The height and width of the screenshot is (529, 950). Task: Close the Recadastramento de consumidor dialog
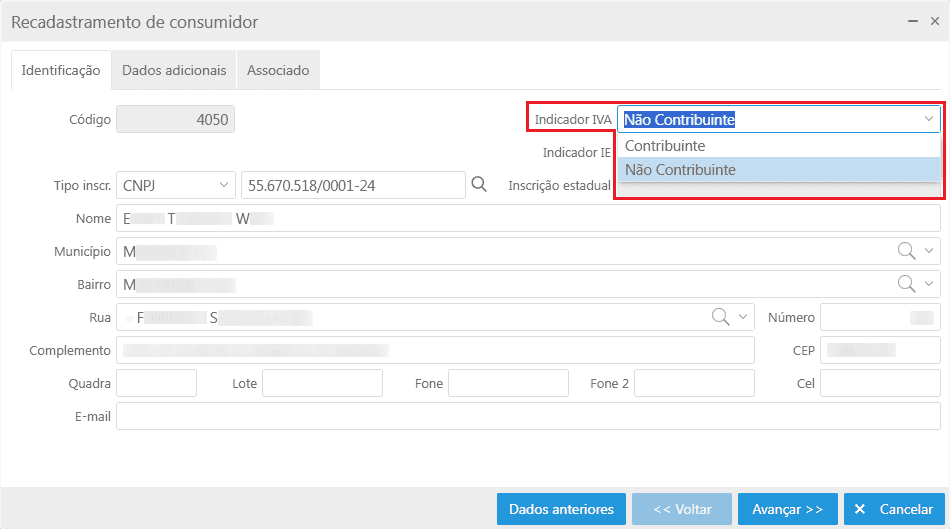(x=934, y=21)
